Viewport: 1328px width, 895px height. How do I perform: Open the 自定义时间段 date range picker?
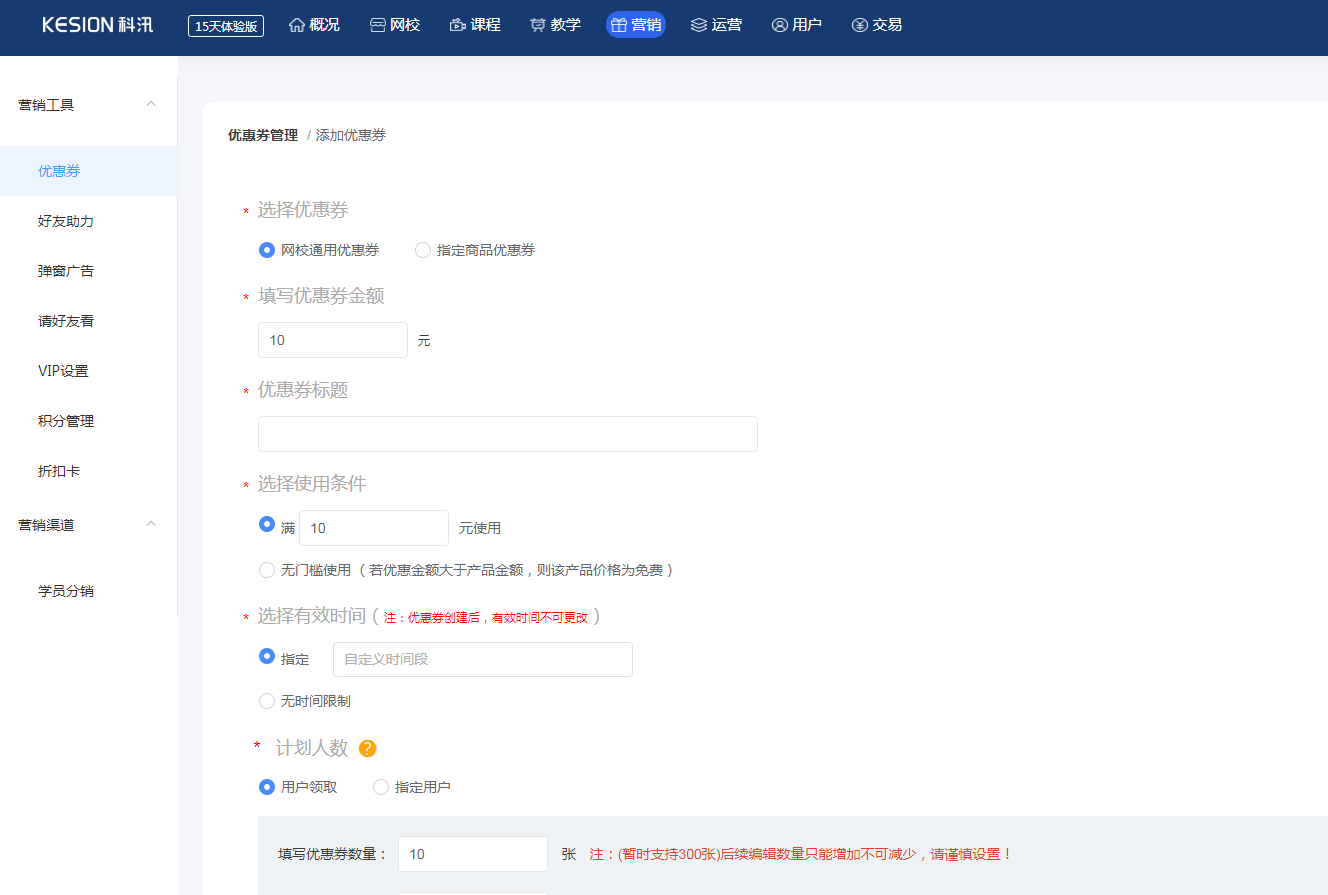482,659
